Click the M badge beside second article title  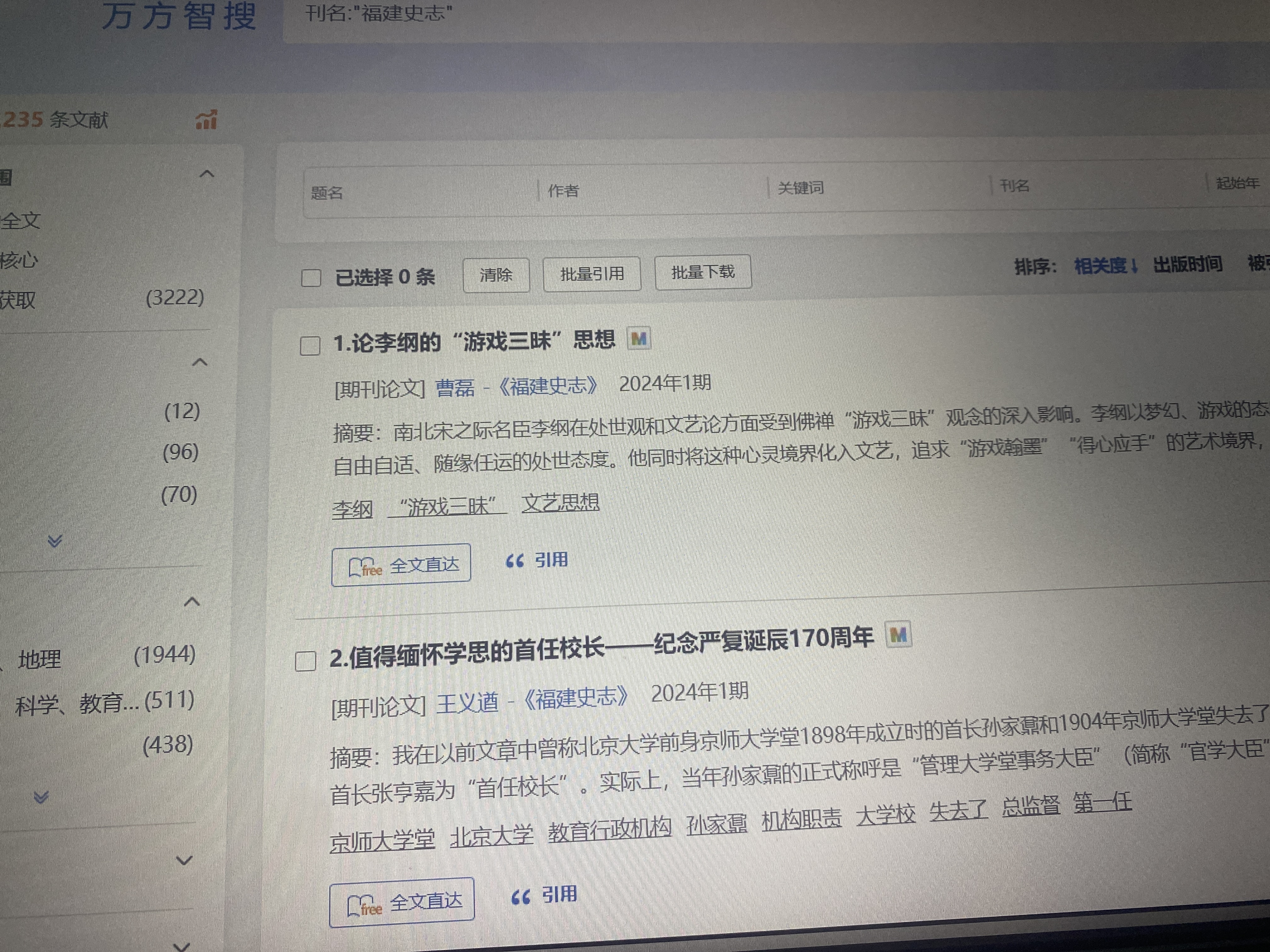point(898,635)
